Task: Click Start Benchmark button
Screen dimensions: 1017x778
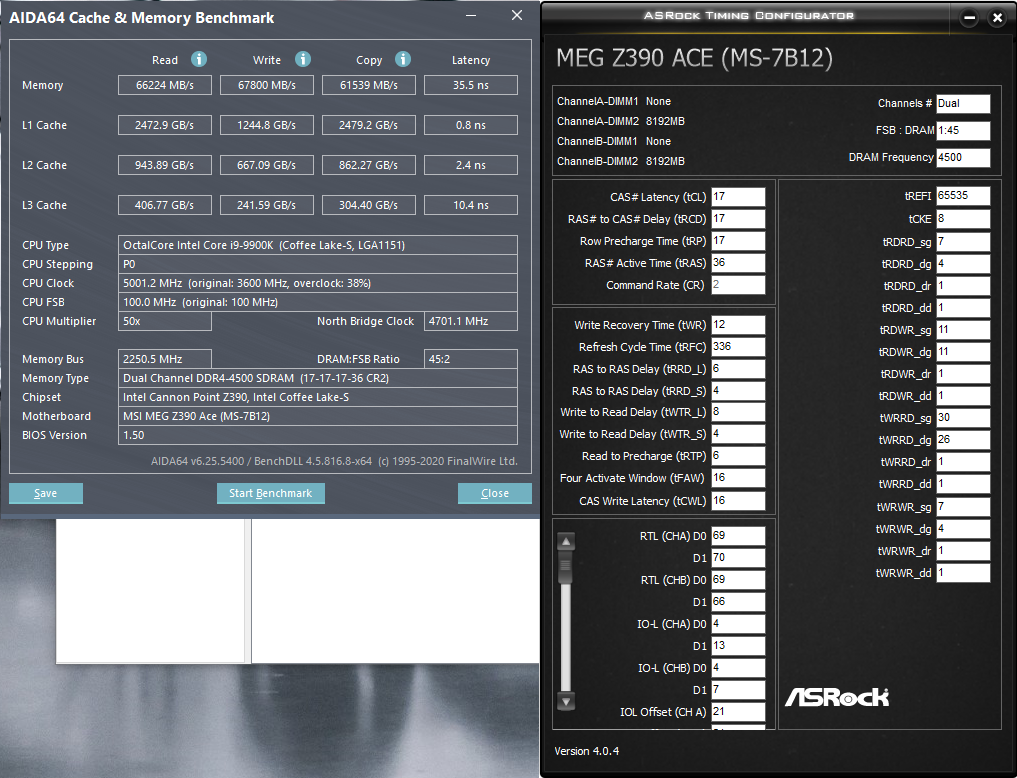Action: [270, 493]
